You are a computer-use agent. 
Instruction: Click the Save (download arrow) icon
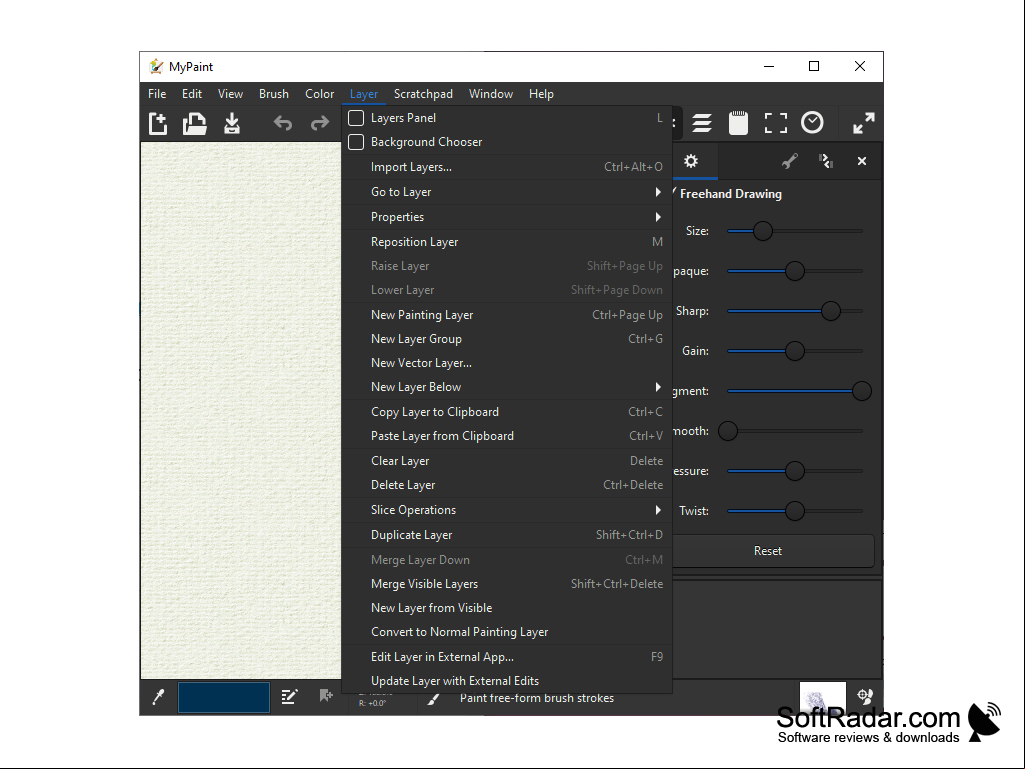click(231, 123)
